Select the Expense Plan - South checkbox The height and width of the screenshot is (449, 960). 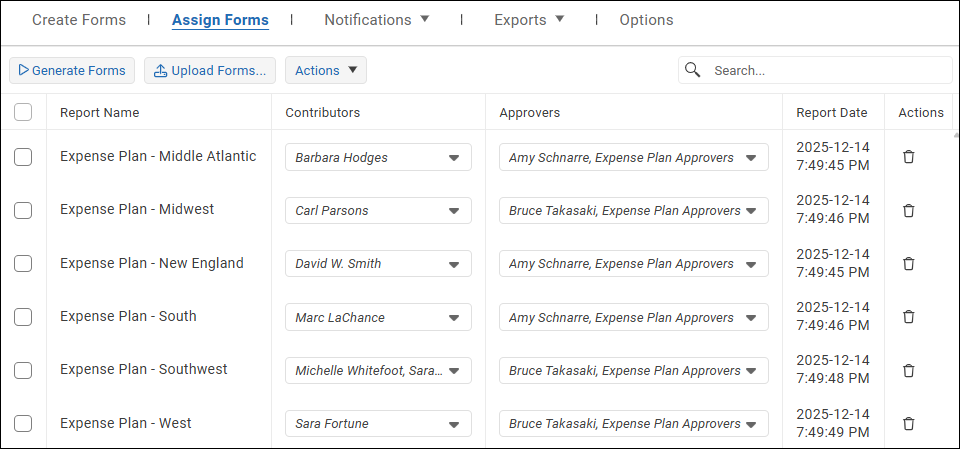(23, 317)
